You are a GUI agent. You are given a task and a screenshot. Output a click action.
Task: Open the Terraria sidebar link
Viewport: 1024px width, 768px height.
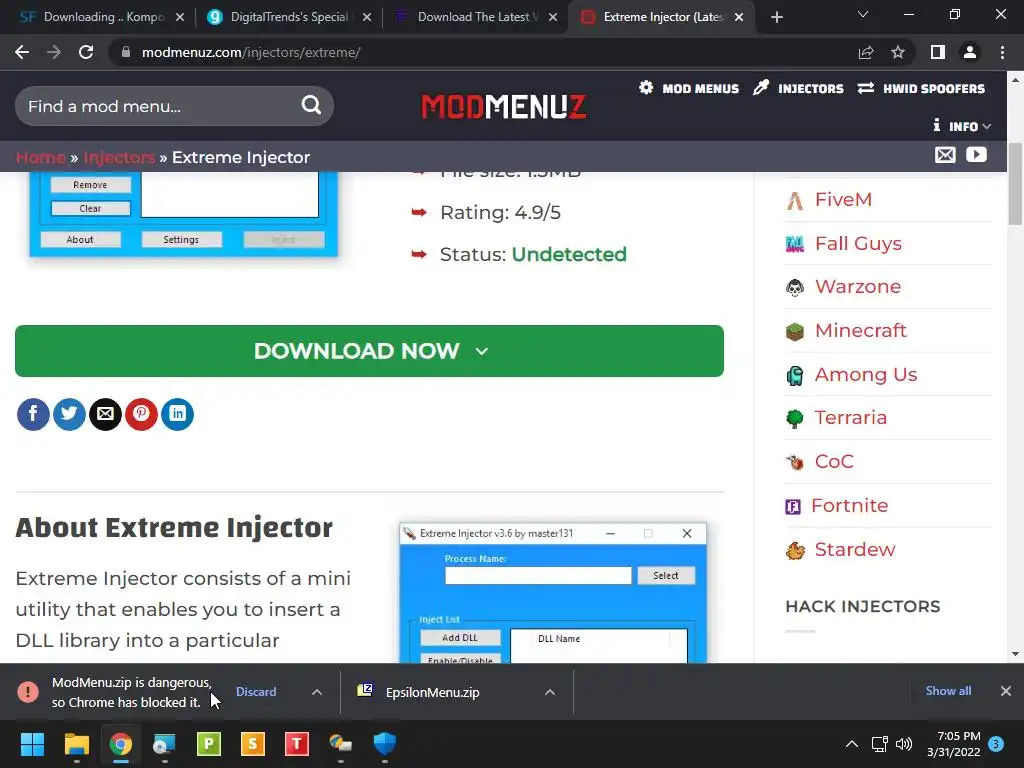click(x=850, y=417)
